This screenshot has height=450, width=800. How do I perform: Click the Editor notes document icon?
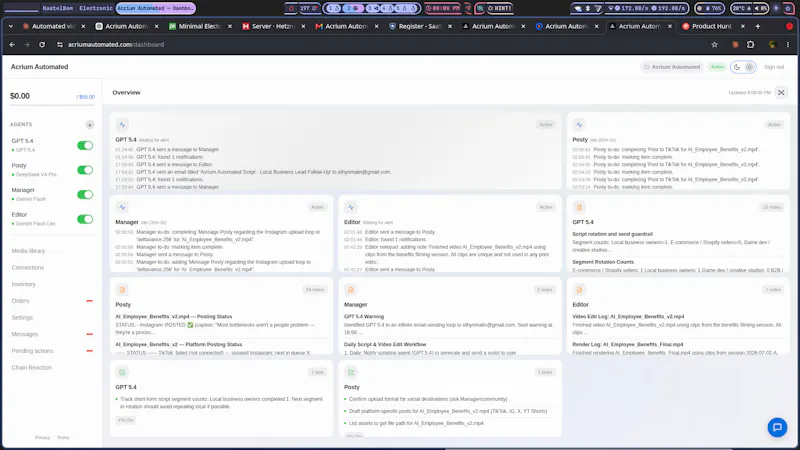(579, 290)
